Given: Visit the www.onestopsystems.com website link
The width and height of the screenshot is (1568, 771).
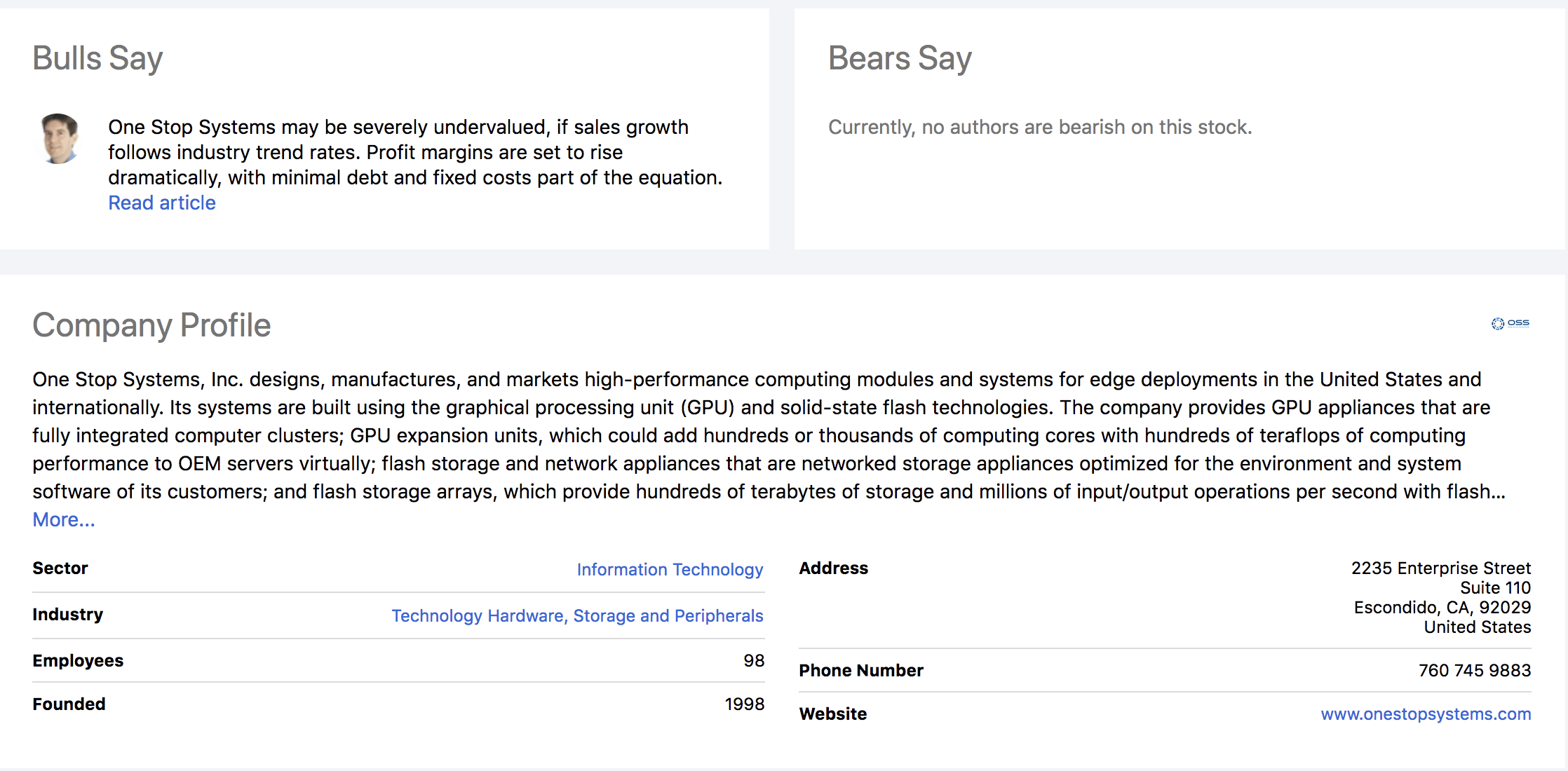Looking at the screenshot, I should [x=1426, y=714].
